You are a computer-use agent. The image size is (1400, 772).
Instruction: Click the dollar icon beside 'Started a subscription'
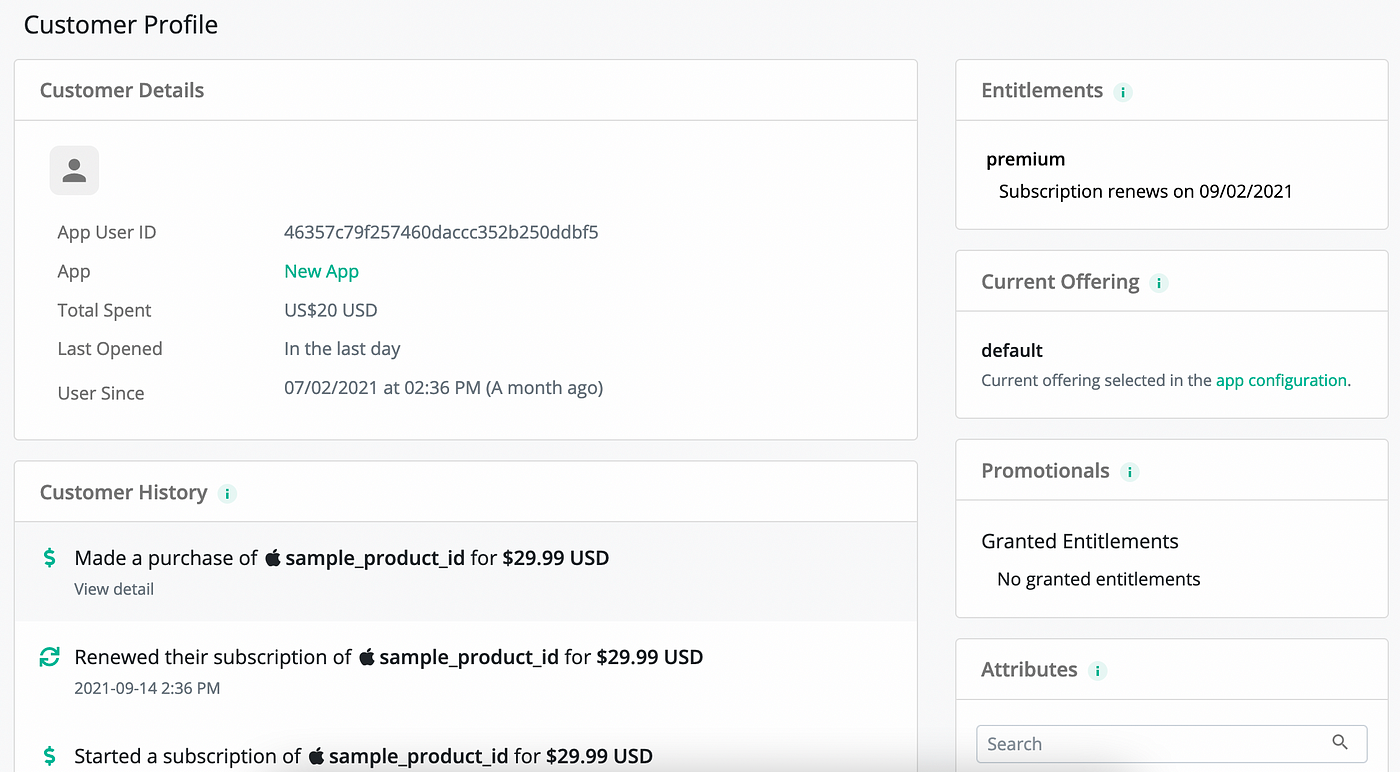50,756
